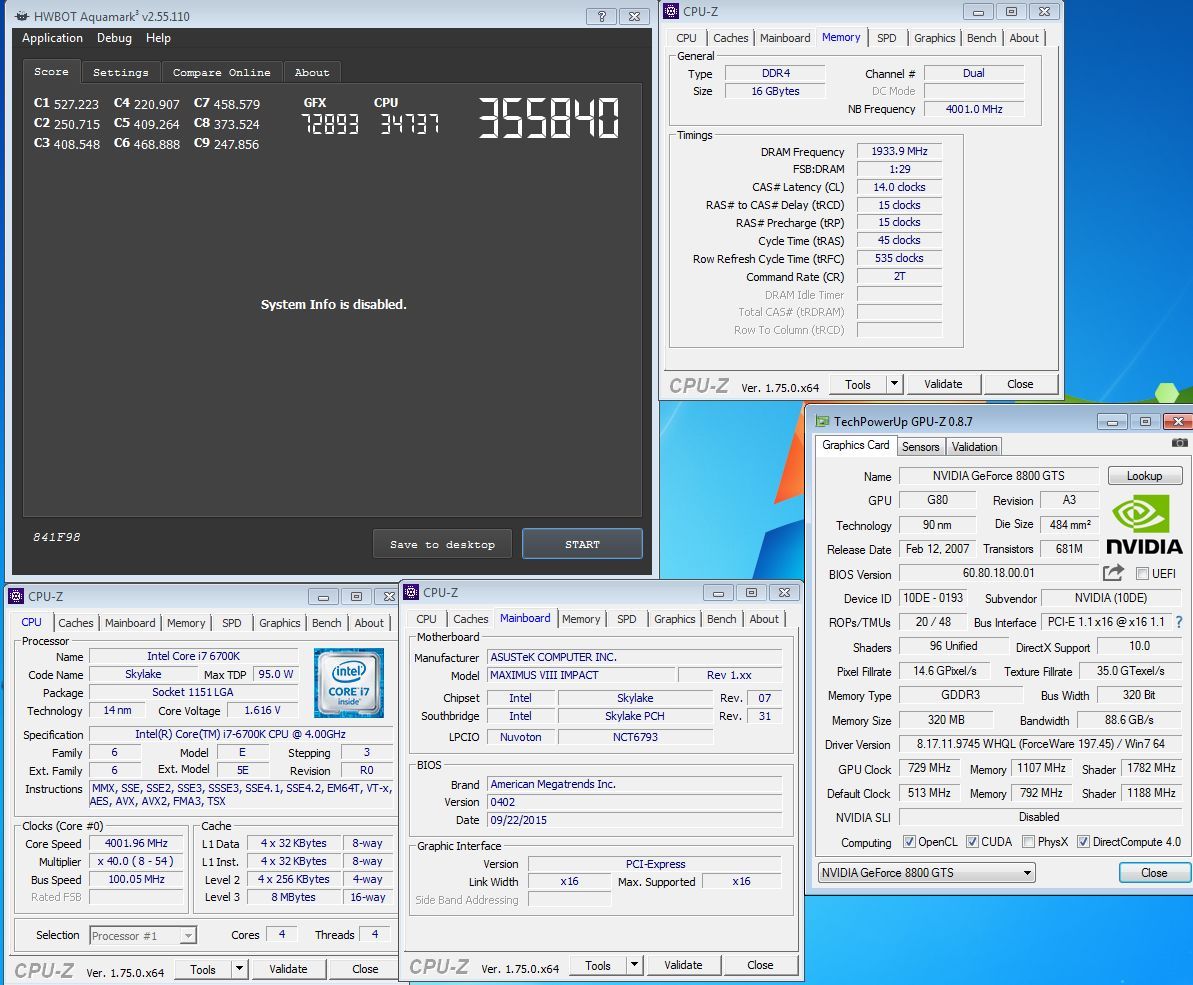Click the GPU-Z title bar app icon

coord(822,421)
